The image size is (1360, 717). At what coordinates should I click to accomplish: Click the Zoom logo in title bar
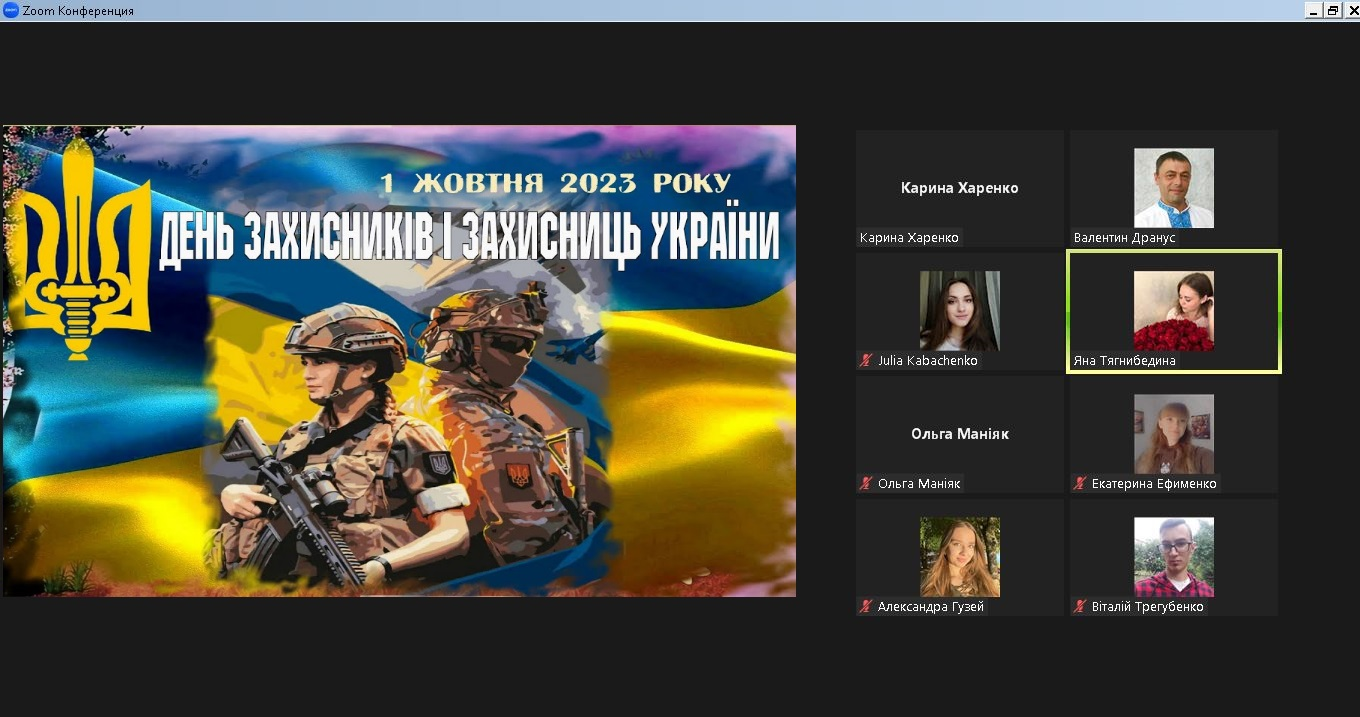(x=11, y=10)
